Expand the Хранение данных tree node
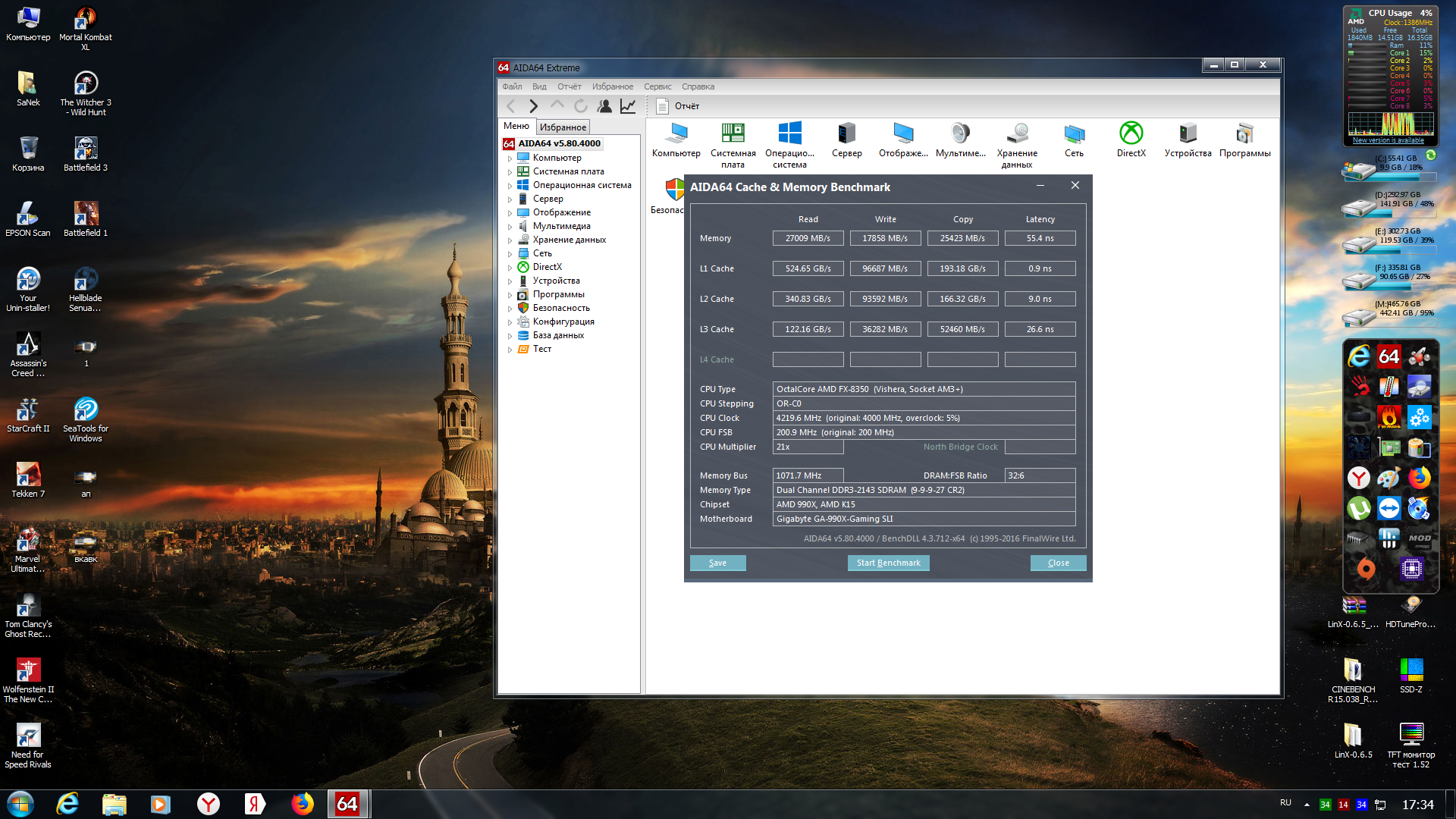Screen dimensions: 1456x819 [510, 240]
